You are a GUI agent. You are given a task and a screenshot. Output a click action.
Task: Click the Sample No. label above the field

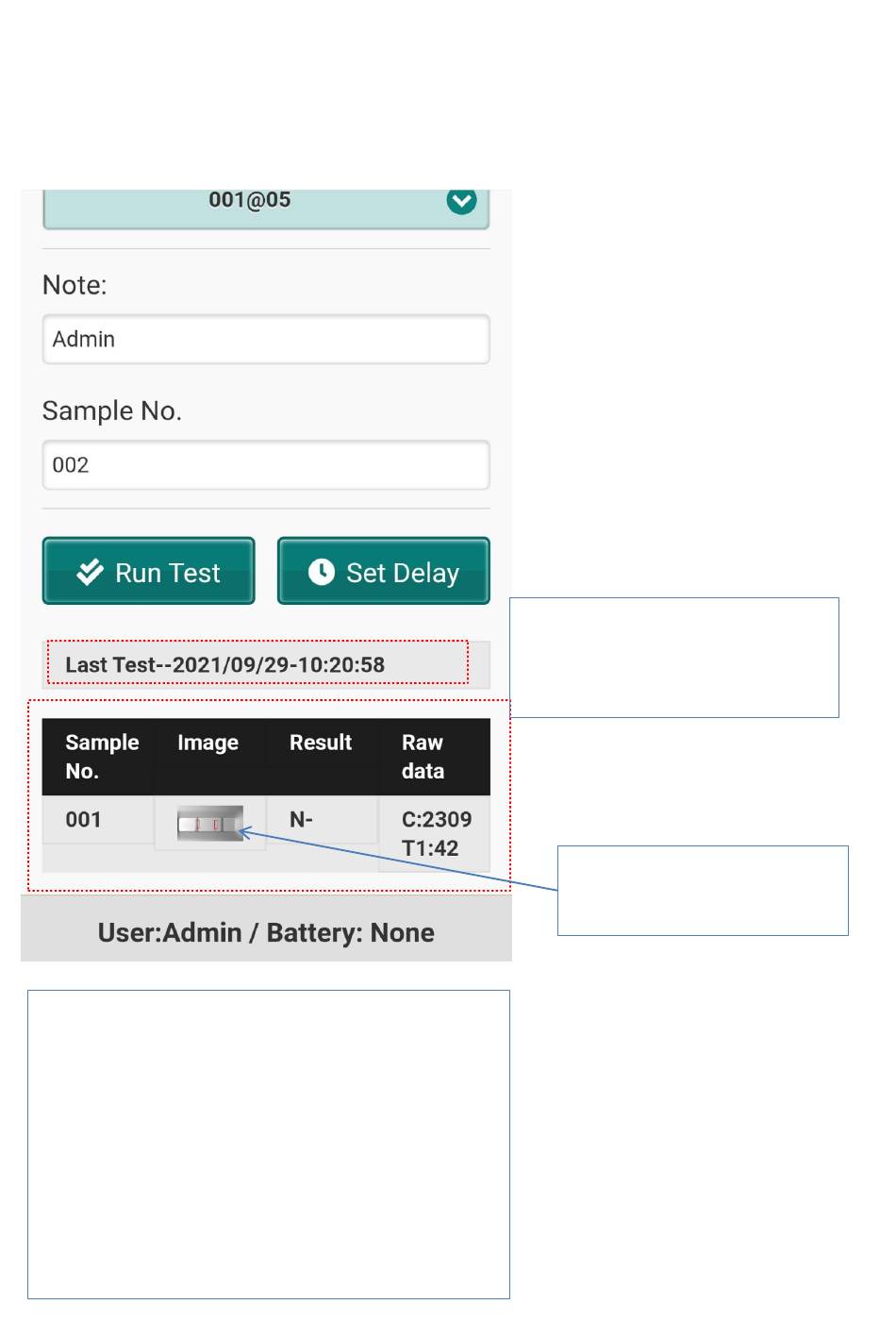[112, 410]
